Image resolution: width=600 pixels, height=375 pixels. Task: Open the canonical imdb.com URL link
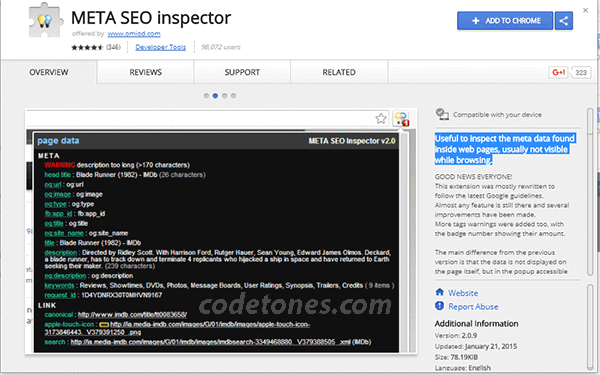132,315
